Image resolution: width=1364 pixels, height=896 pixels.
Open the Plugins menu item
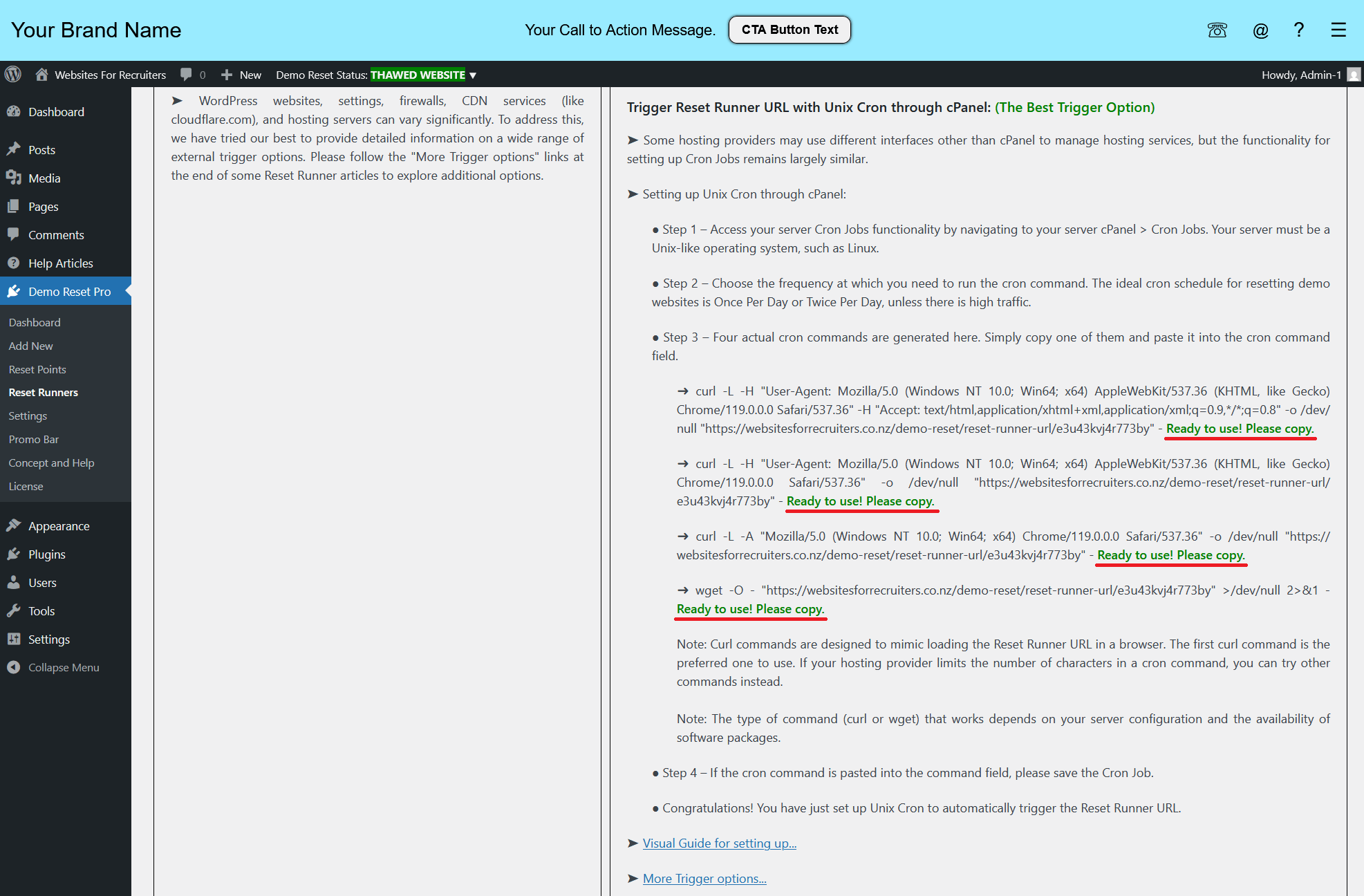pyautogui.click(x=46, y=554)
